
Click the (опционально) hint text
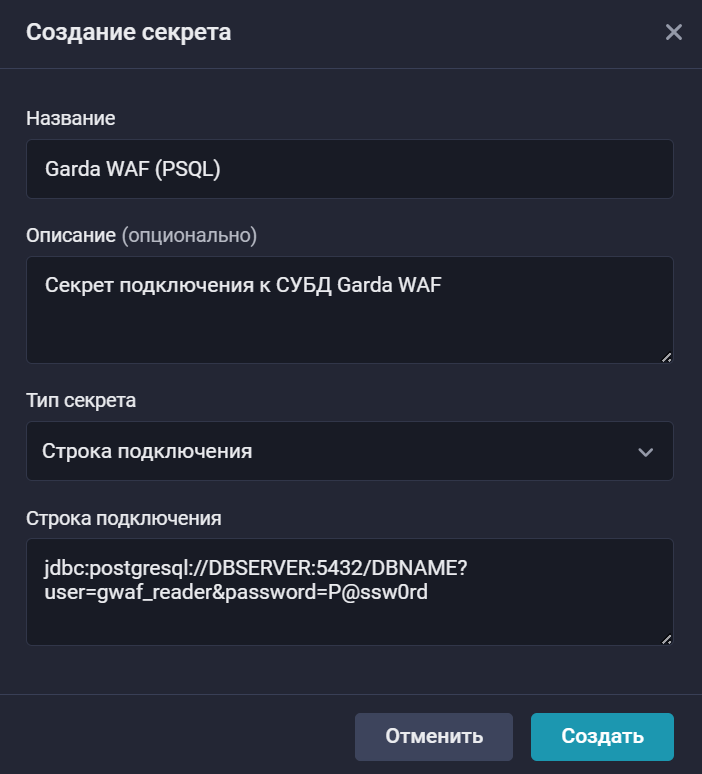[x=189, y=235]
